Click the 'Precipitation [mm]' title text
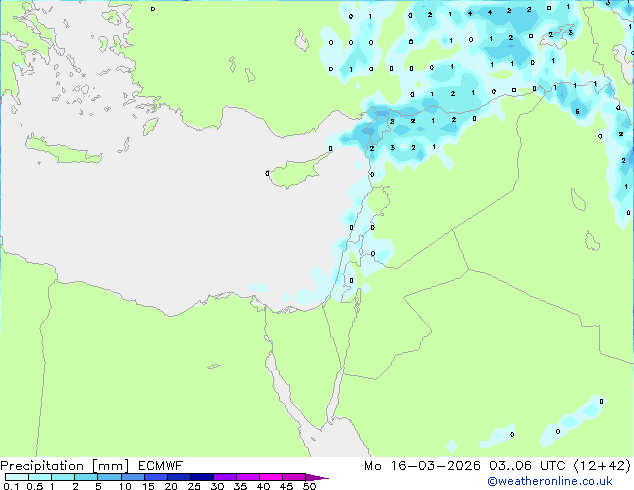This screenshot has height=490, width=634. 65,466
